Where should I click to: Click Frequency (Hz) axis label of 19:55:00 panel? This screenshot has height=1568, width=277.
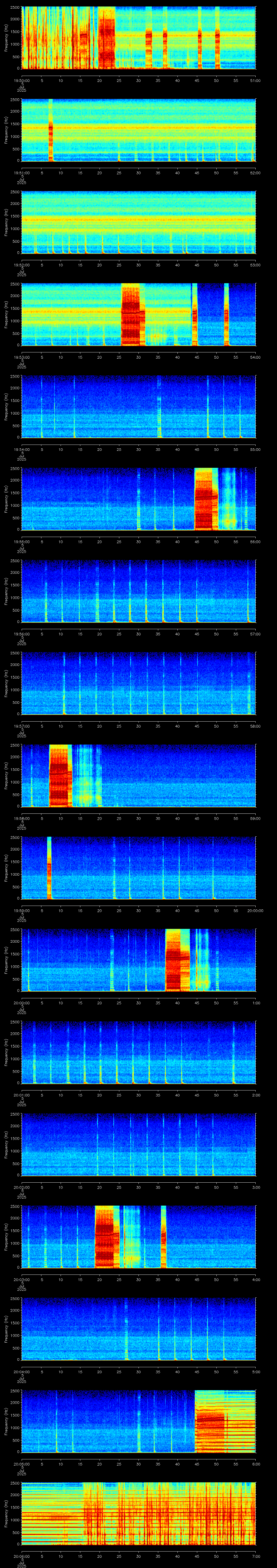tap(6, 499)
